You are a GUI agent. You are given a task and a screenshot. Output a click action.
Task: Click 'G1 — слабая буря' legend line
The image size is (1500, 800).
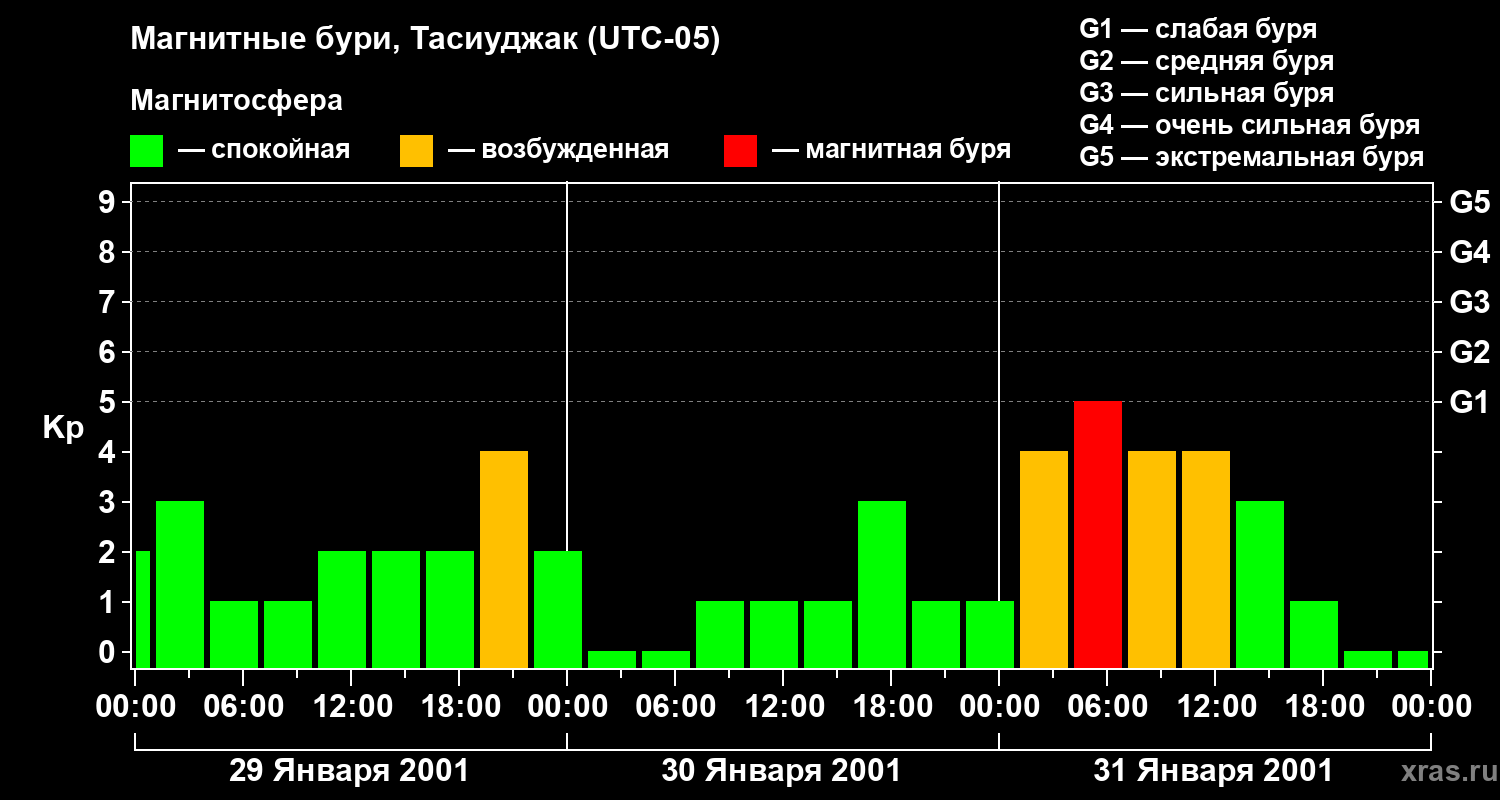(1198, 29)
